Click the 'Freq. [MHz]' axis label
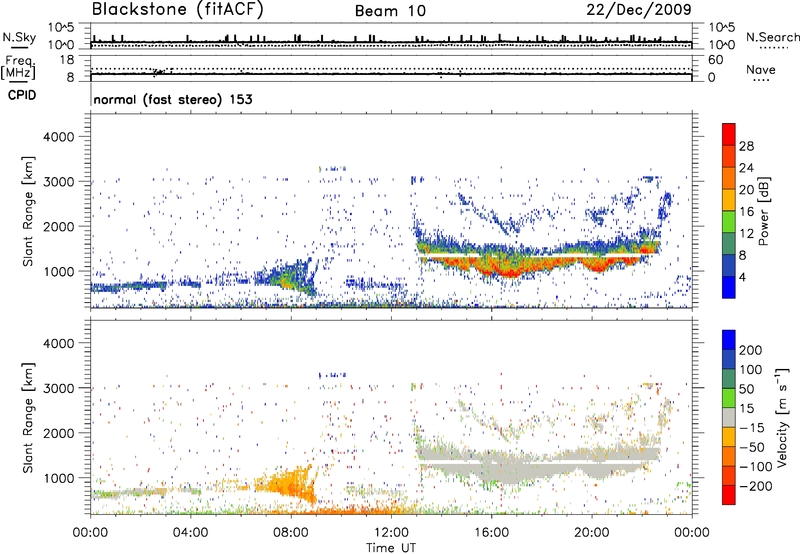The image size is (800, 554). tap(19, 67)
